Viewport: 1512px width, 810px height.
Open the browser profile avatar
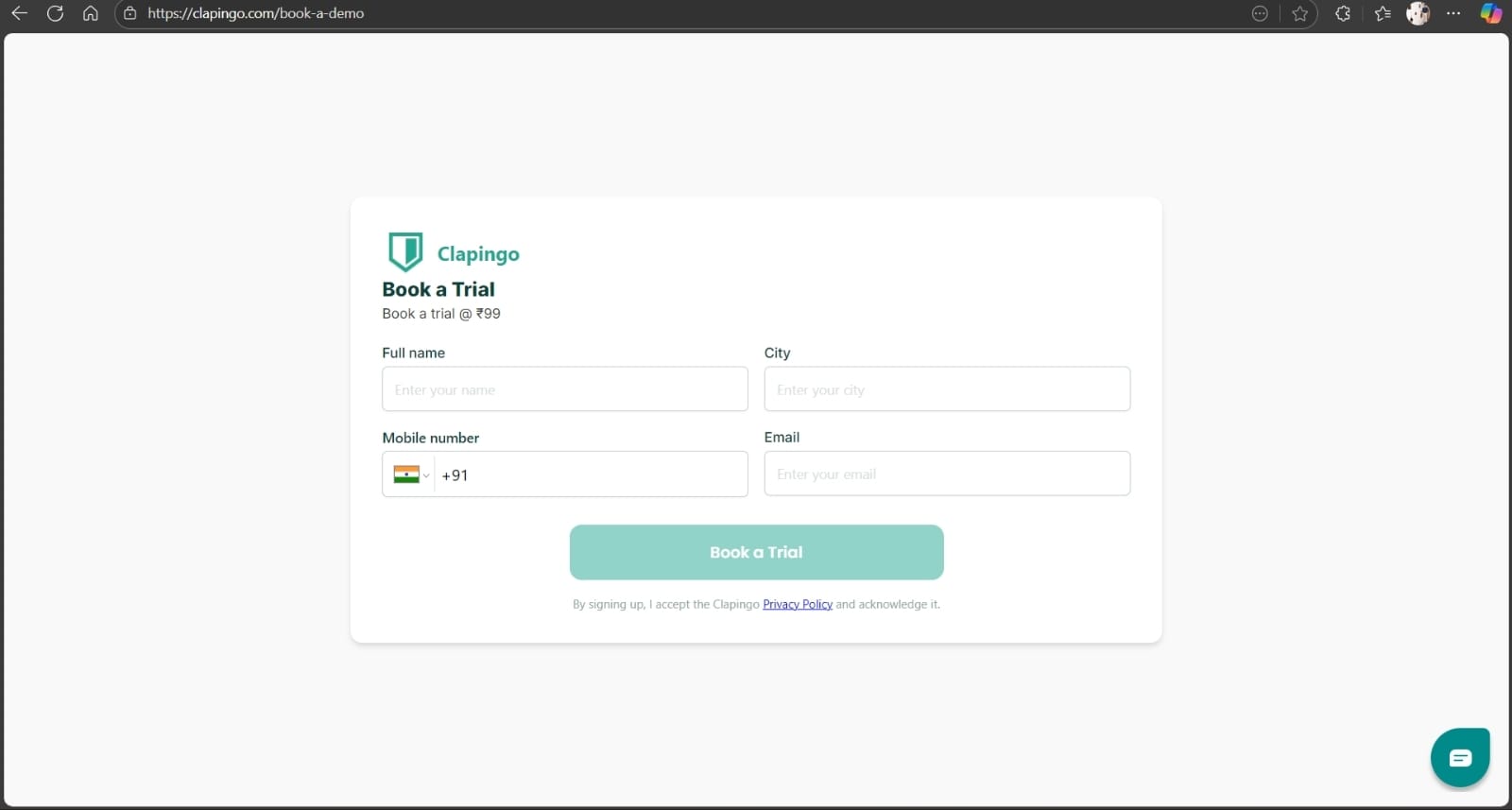pos(1417,13)
